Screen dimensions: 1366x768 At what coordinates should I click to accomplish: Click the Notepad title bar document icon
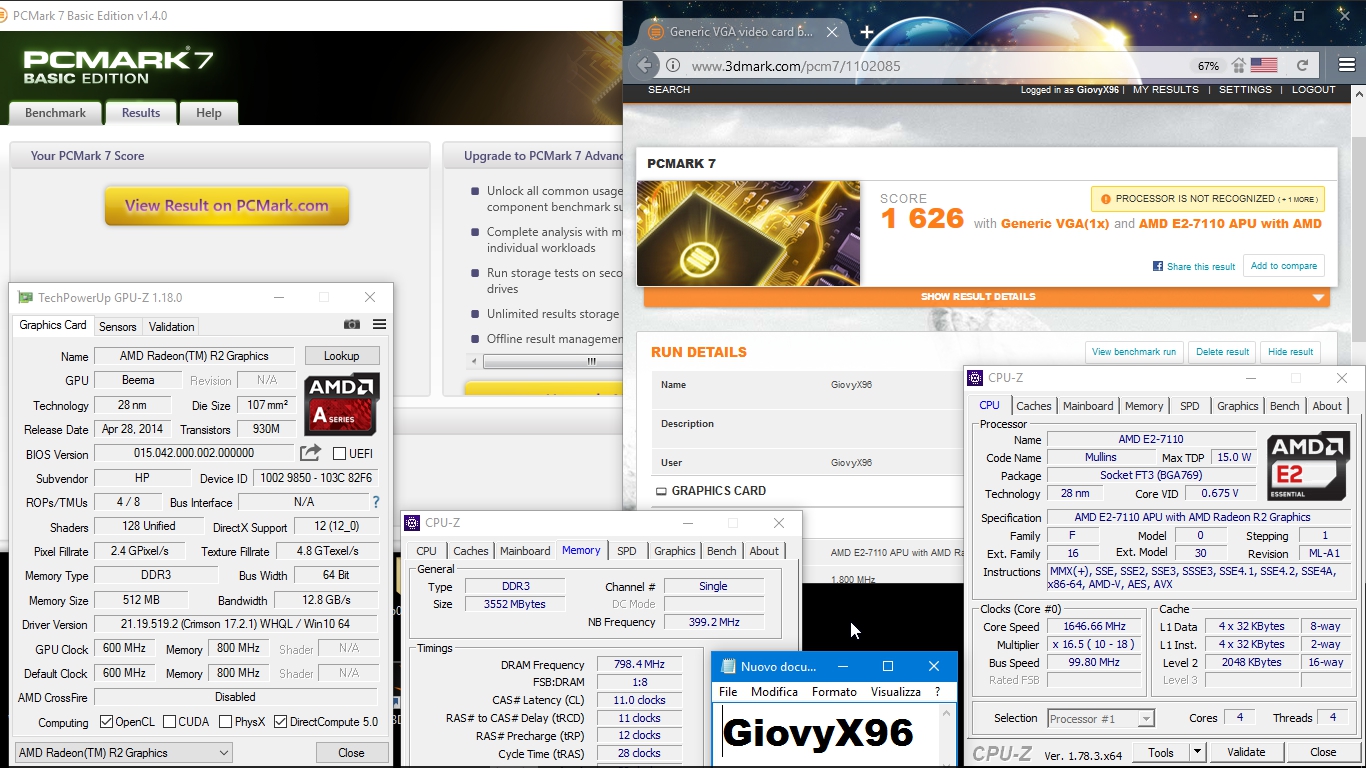pos(727,666)
